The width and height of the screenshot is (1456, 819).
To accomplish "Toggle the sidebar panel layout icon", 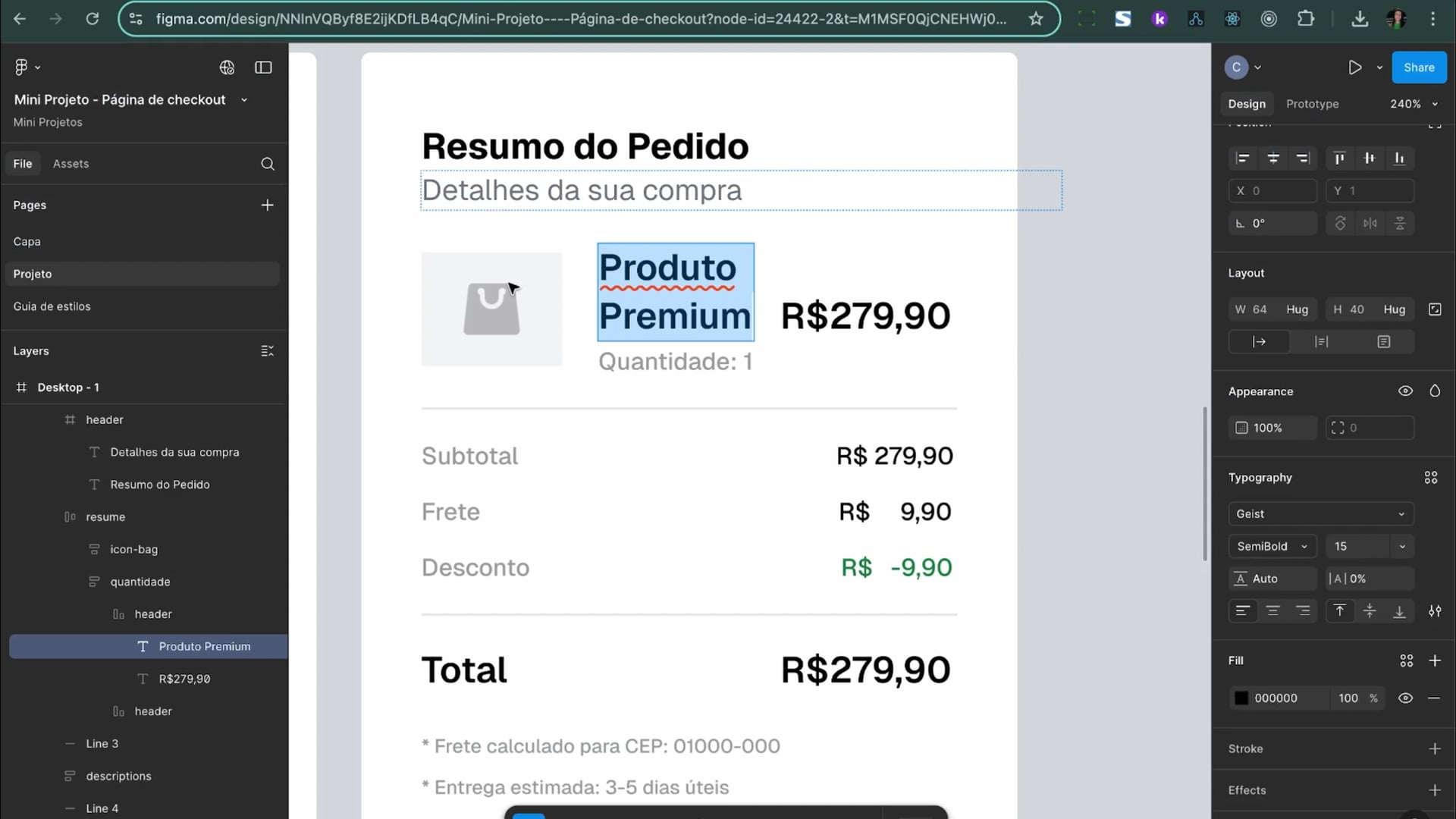I will click(263, 67).
